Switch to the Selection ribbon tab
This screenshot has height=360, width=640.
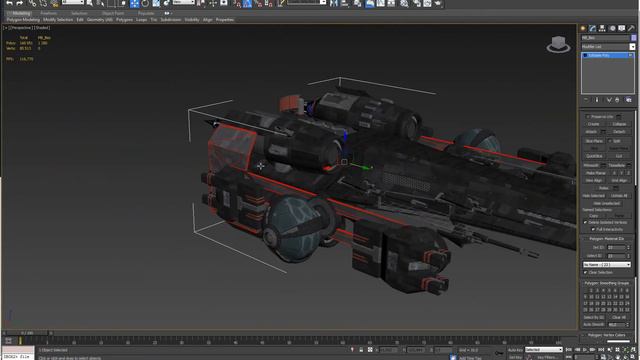coord(79,13)
